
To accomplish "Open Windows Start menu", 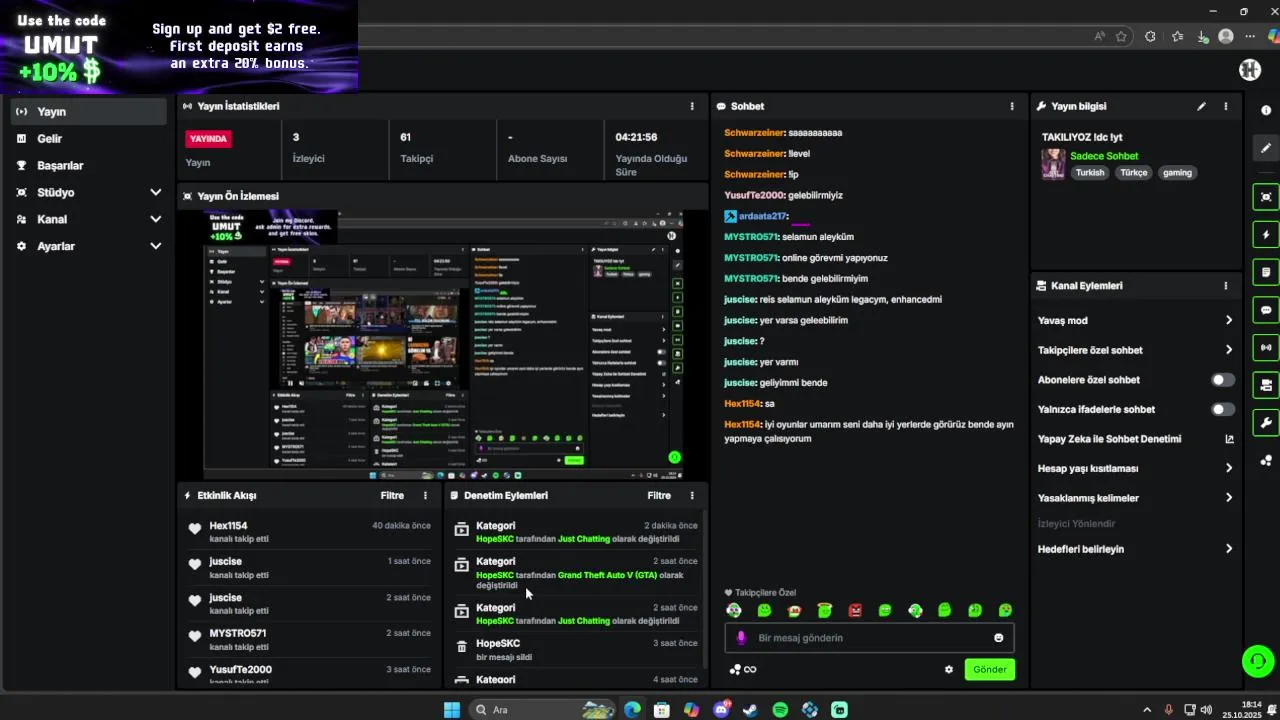I will pyautogui.click(x=452, y=710).
